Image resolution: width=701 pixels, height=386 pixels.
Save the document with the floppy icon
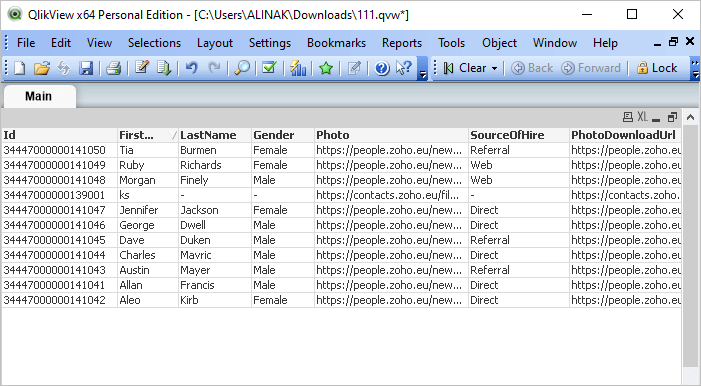pos(86,68)
